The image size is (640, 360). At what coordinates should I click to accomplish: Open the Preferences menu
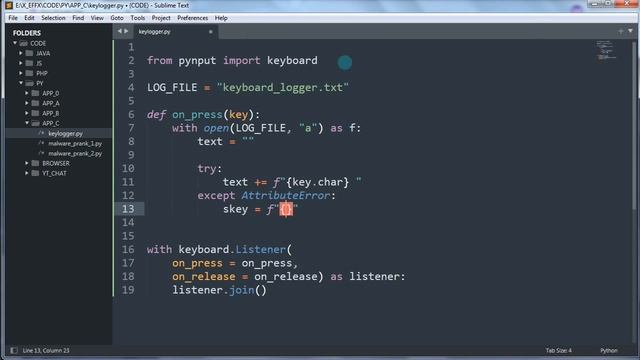193,18
